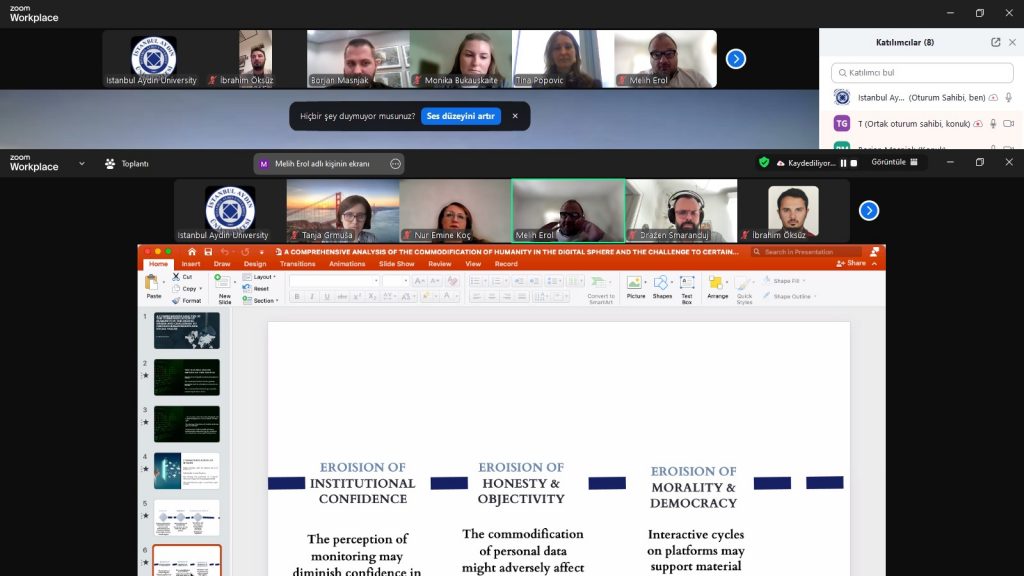Select Tanja Grmuša's video tile
1024x576 pixels.
tap(343, 210)
